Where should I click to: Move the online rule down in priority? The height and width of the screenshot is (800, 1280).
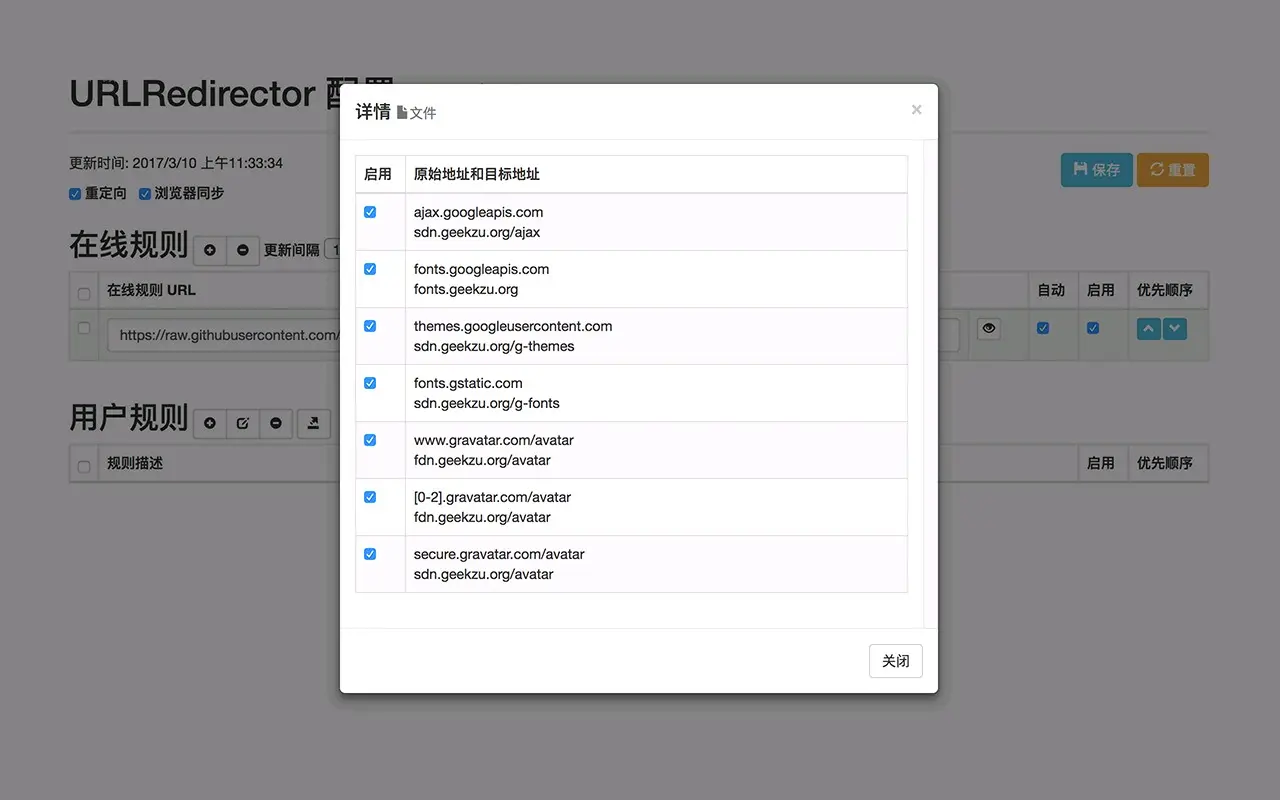pos(1173,328)
